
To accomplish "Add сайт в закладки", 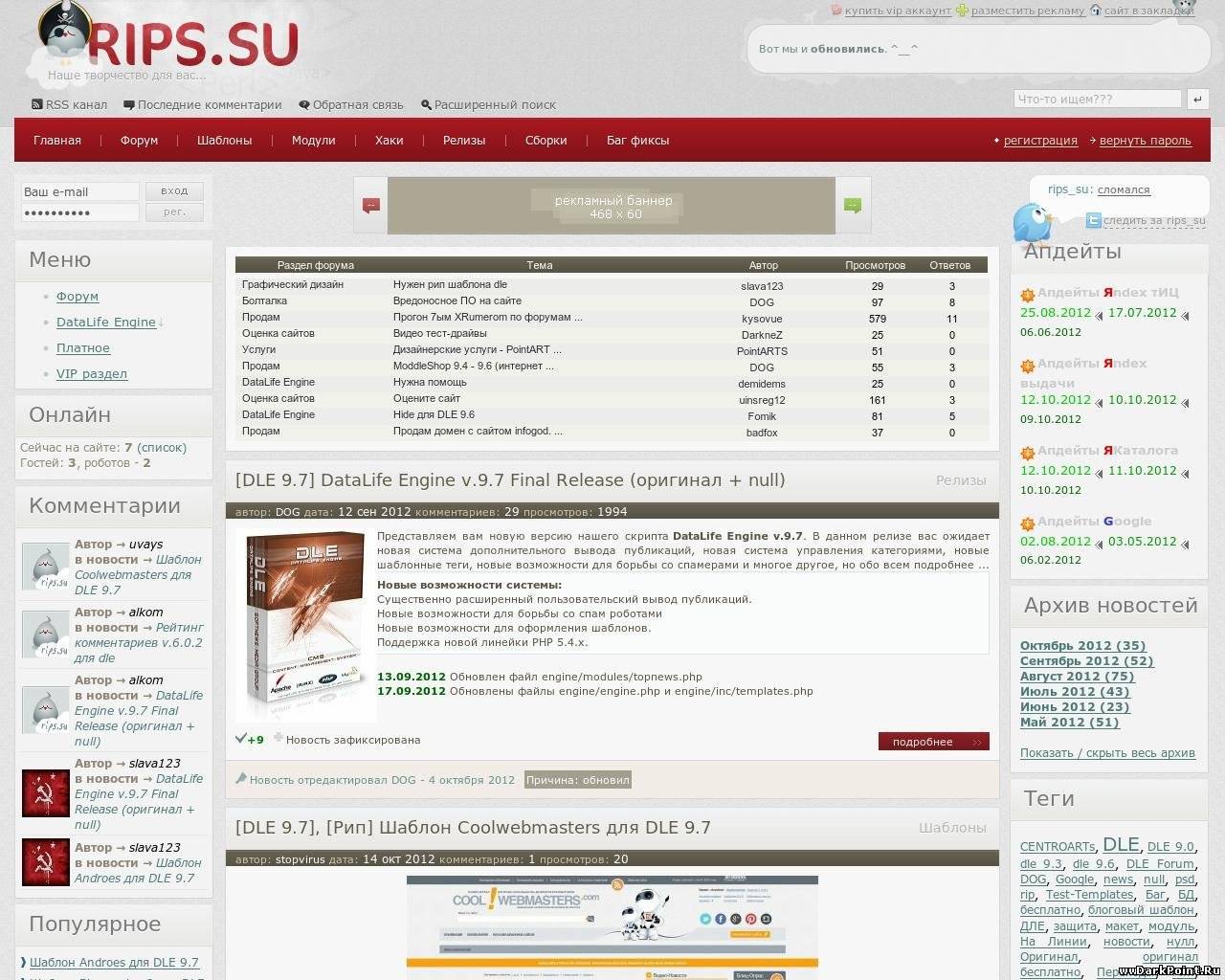I will point(1148,11).
